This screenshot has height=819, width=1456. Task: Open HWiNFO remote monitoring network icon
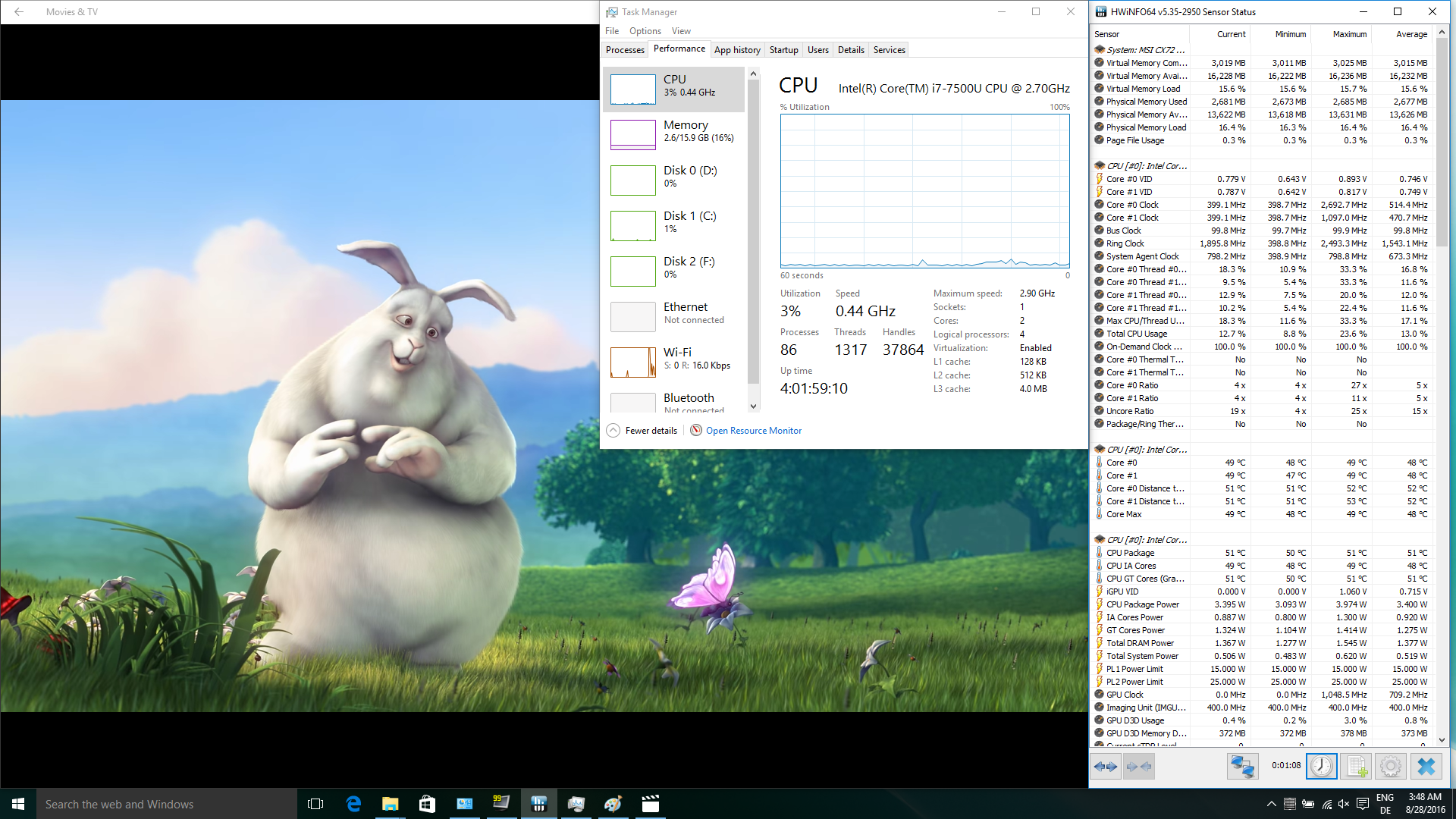[1242, 767]
